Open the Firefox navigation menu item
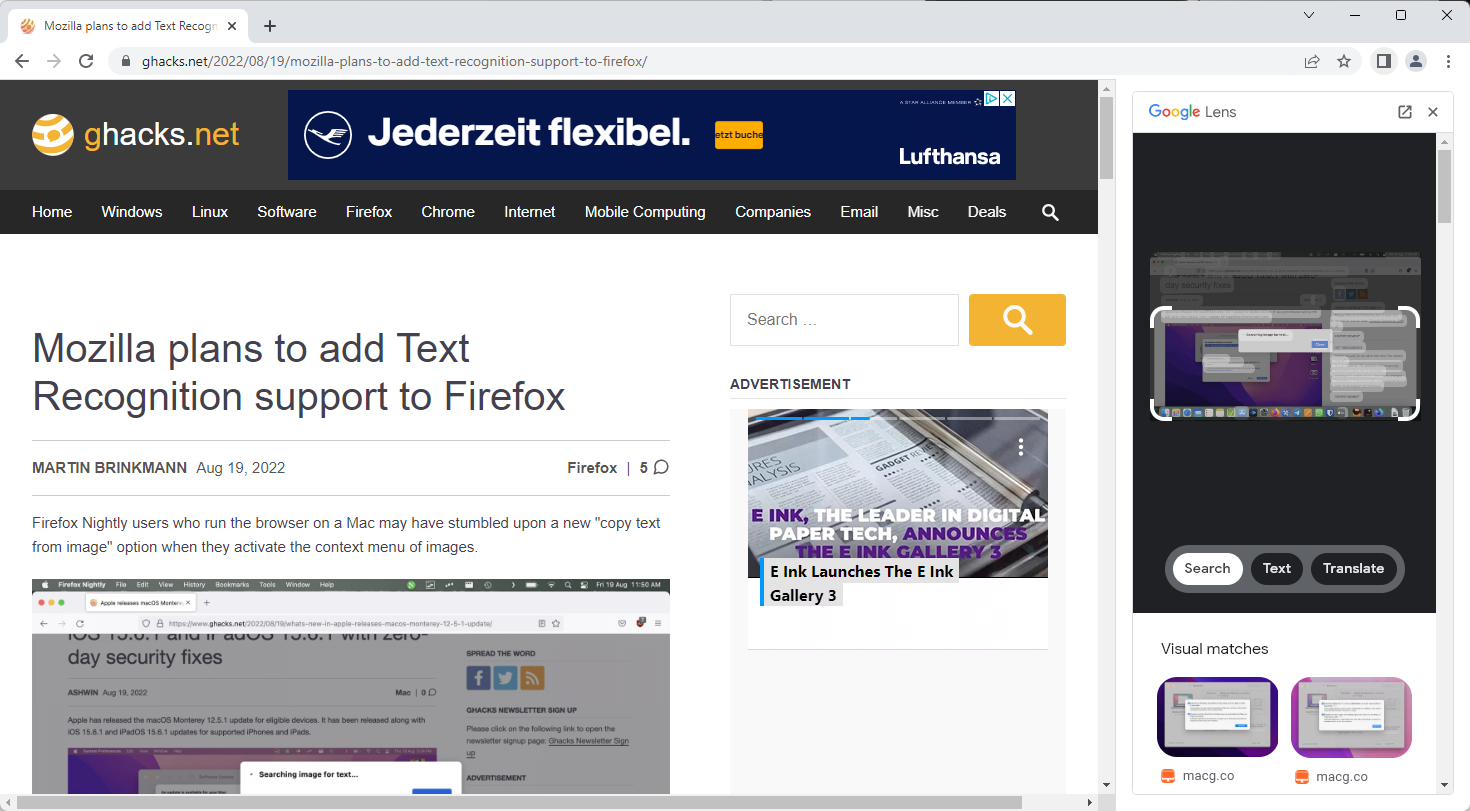Viewport: 1470px width, 811px height. (369, 212)
